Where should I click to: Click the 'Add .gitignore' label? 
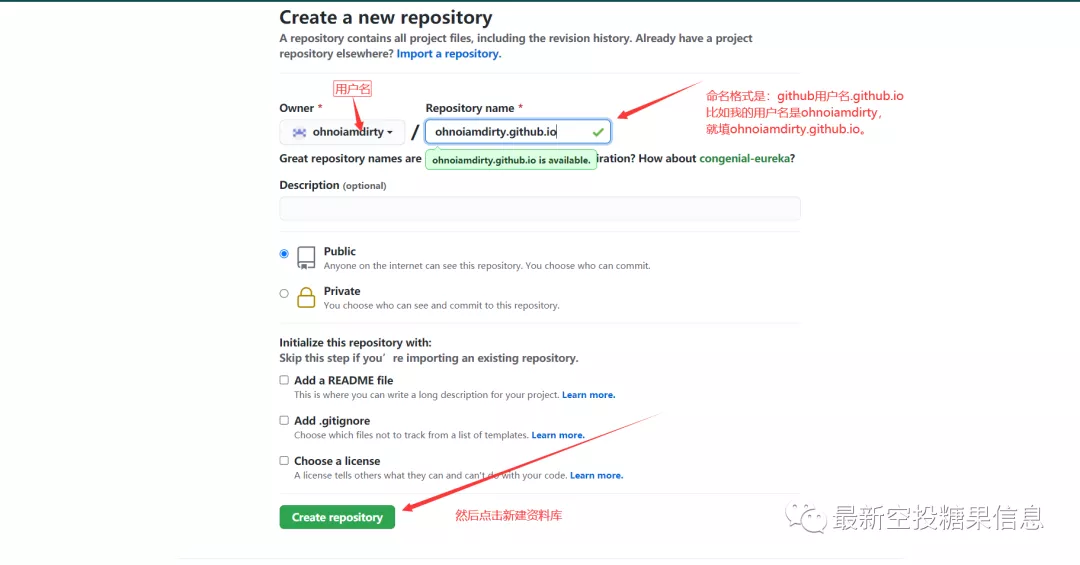[x=332, y=421]
